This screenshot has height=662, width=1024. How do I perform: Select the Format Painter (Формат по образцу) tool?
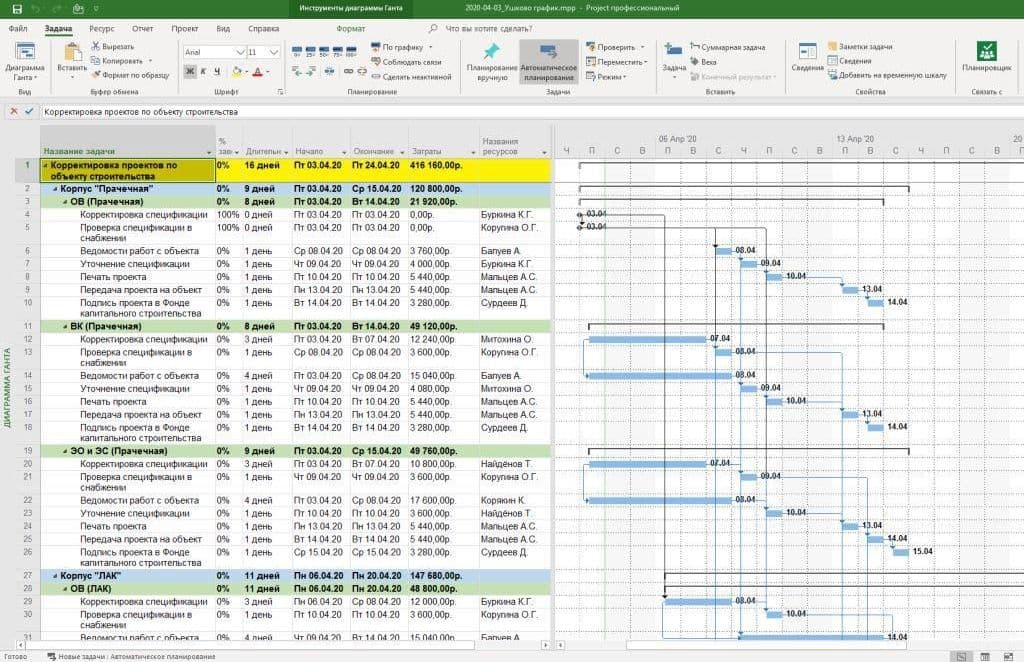pyautogui.click(x=95, y=74)
